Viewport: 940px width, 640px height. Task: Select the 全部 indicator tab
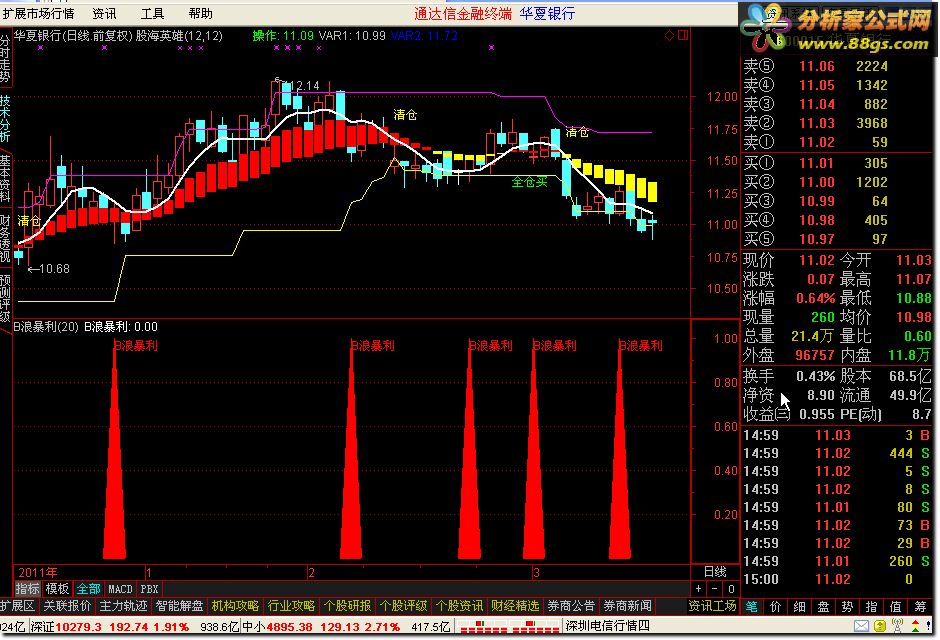(88, 589)
